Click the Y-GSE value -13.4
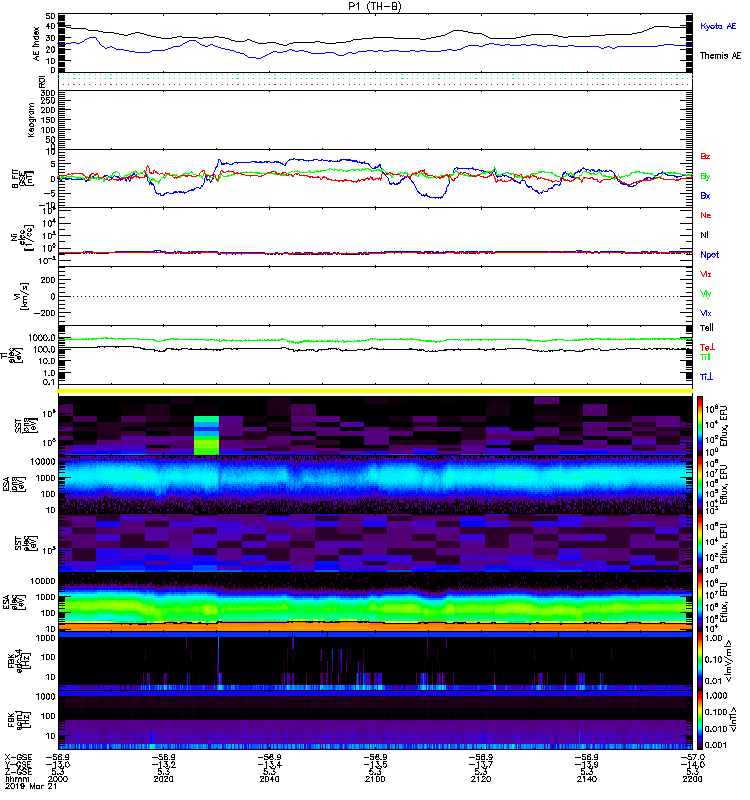750x800 pixels. [269, 764]
